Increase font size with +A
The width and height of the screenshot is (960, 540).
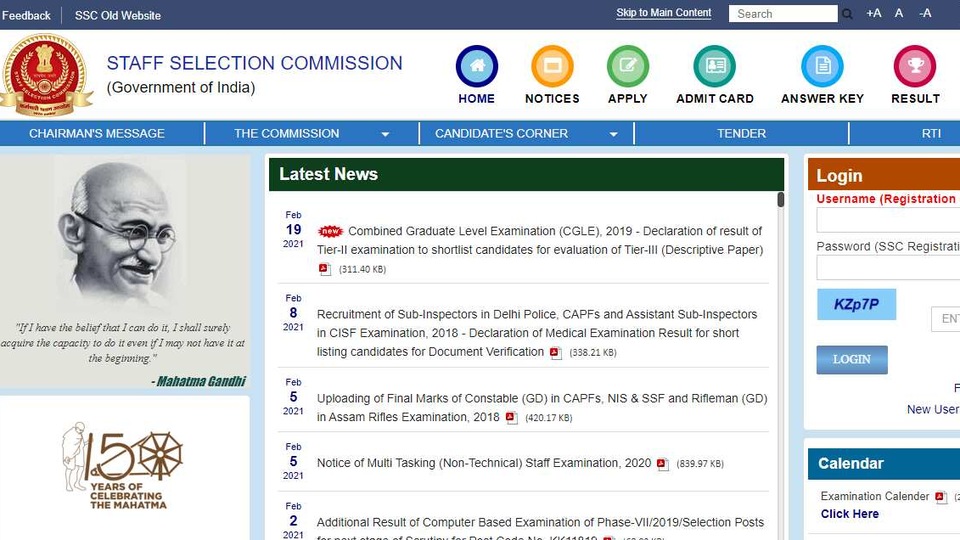874,13
